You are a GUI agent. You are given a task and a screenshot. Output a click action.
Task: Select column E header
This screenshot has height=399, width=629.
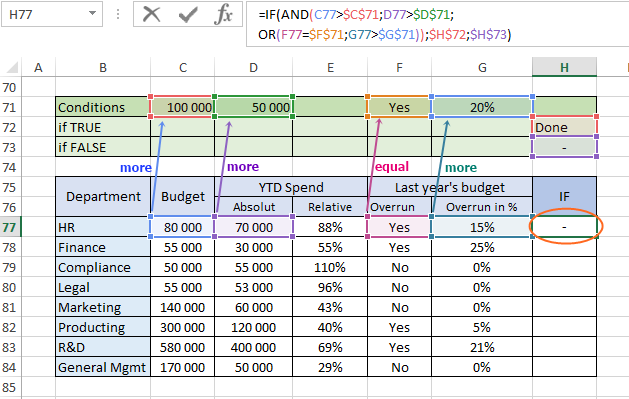click(x=330, y=67)
